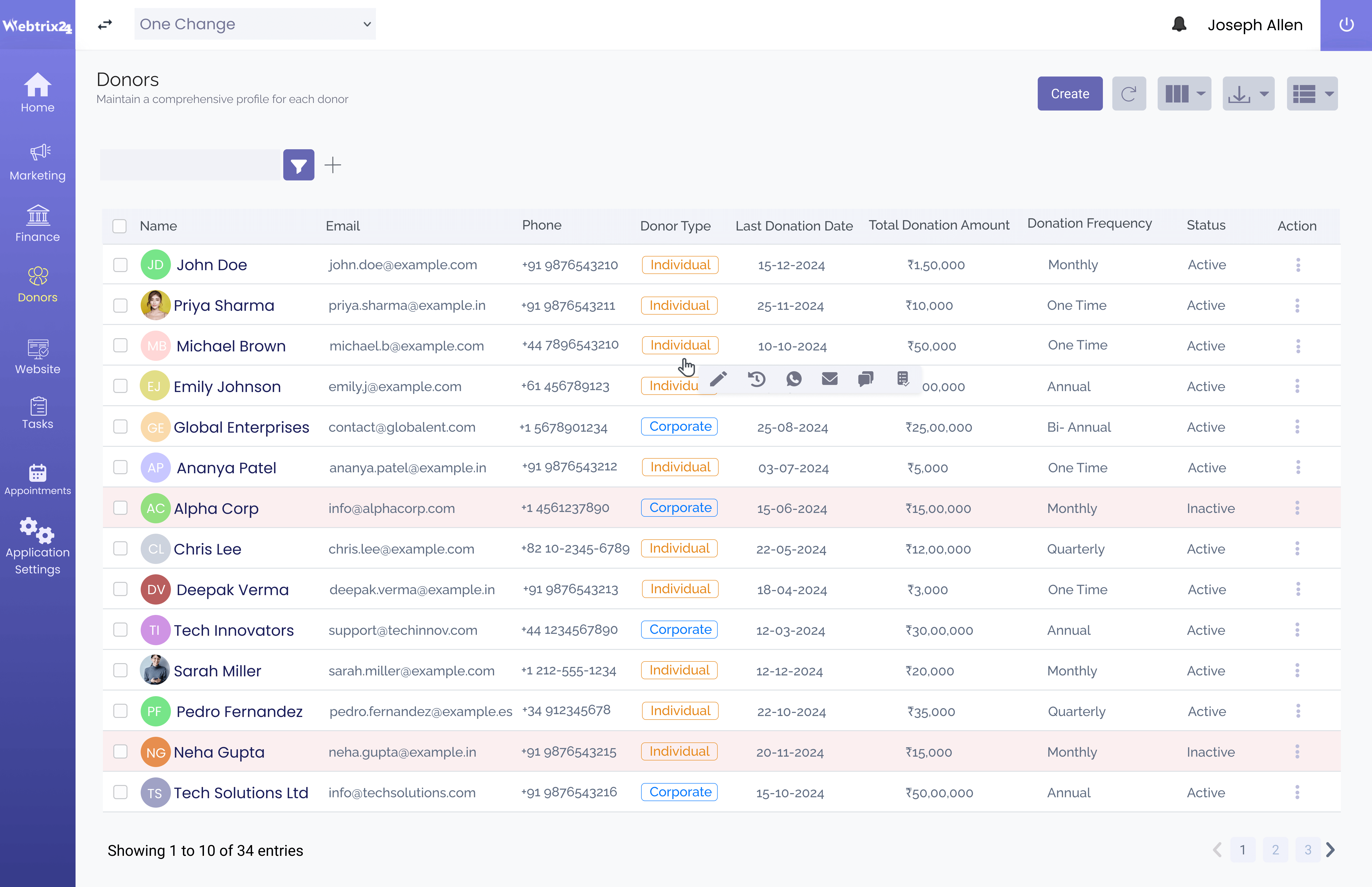1372x887 pixels.
Task: Expand the list view layout dropdown
Action: click(1312, 93)
